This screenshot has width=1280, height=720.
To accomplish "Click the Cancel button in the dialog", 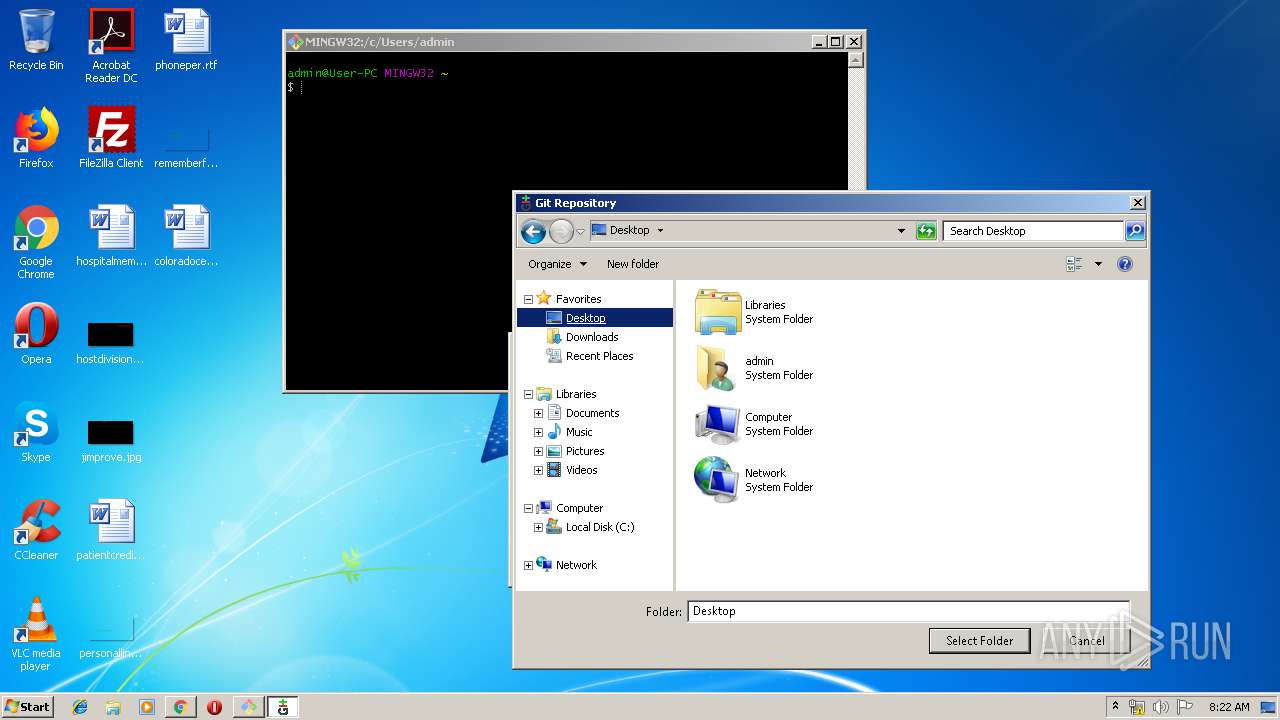I will point(1087,641).
